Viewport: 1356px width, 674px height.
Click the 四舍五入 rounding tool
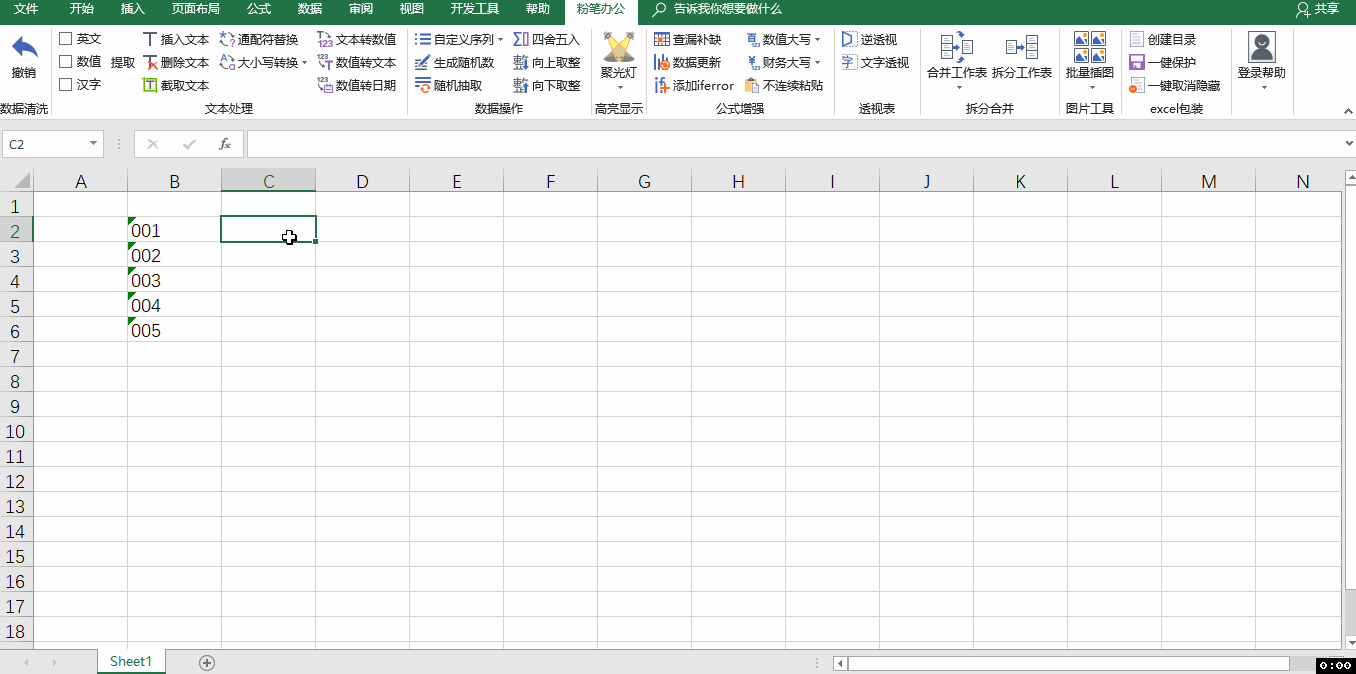coord(546,39)
